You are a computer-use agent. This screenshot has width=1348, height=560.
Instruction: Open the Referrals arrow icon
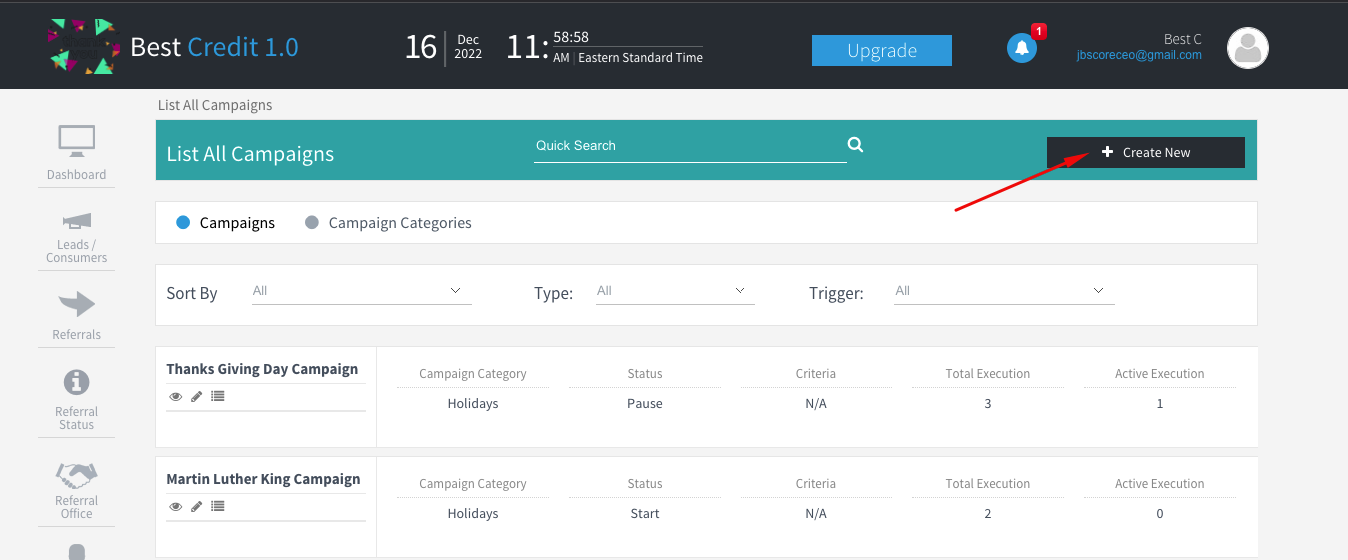coord(76,304)
